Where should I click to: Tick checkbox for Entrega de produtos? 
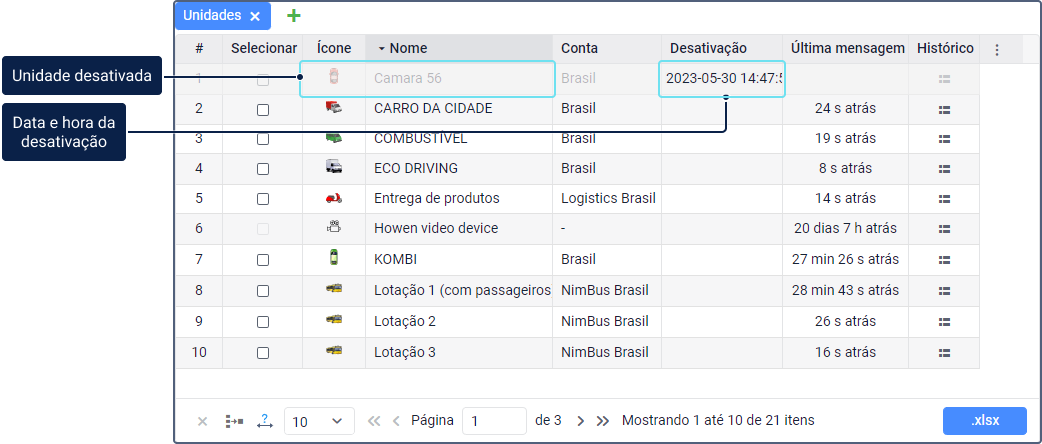coord(263,199)
